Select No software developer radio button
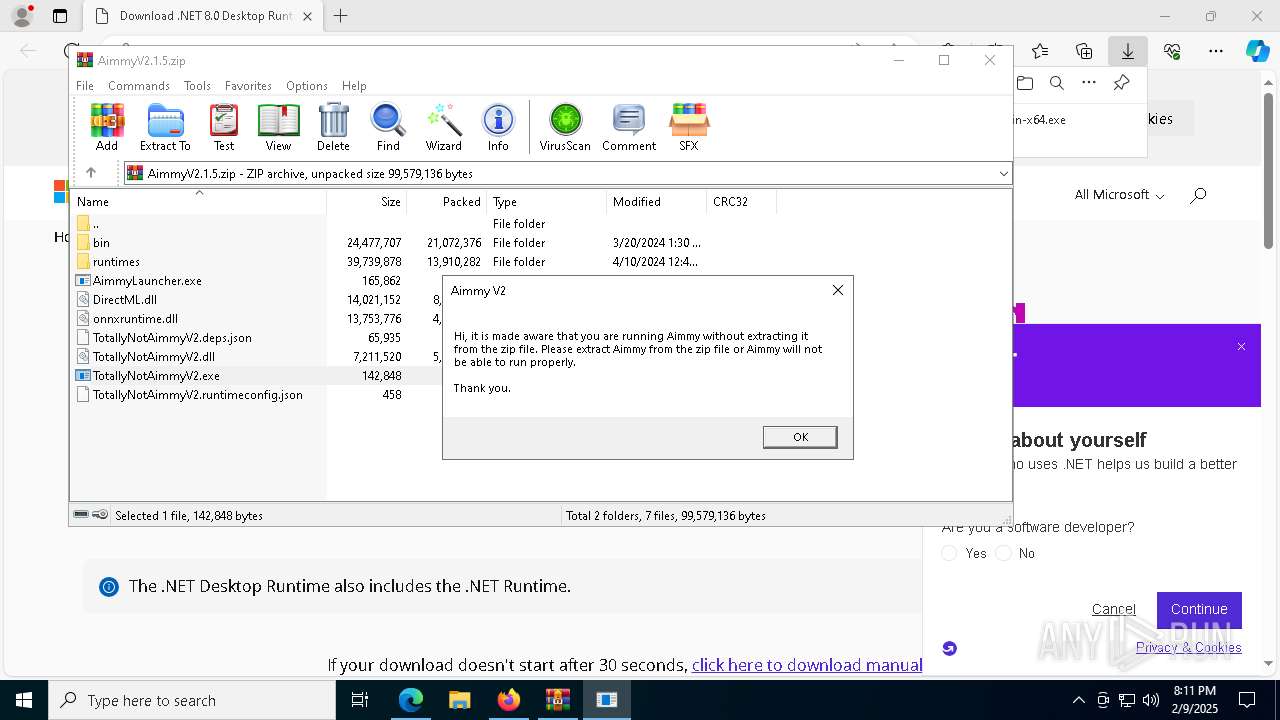The height and width of the screenshot is (720, 1280). (1004, 553)
